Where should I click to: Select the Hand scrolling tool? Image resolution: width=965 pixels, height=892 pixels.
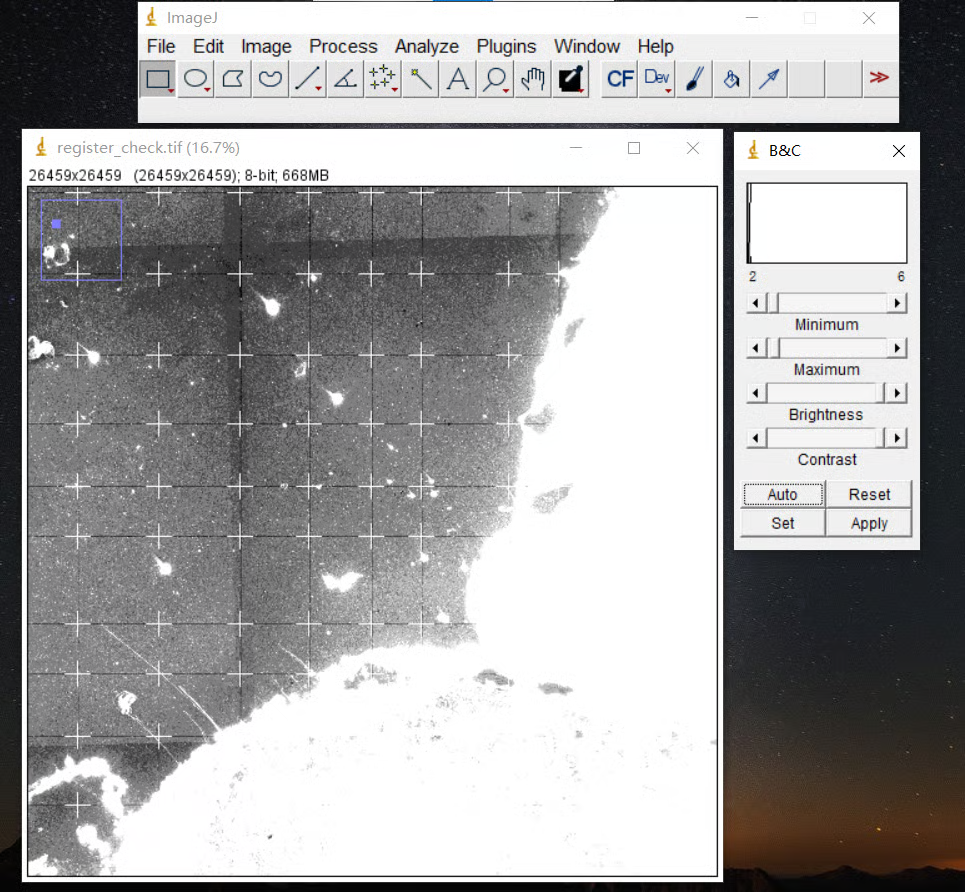[533, 79]
